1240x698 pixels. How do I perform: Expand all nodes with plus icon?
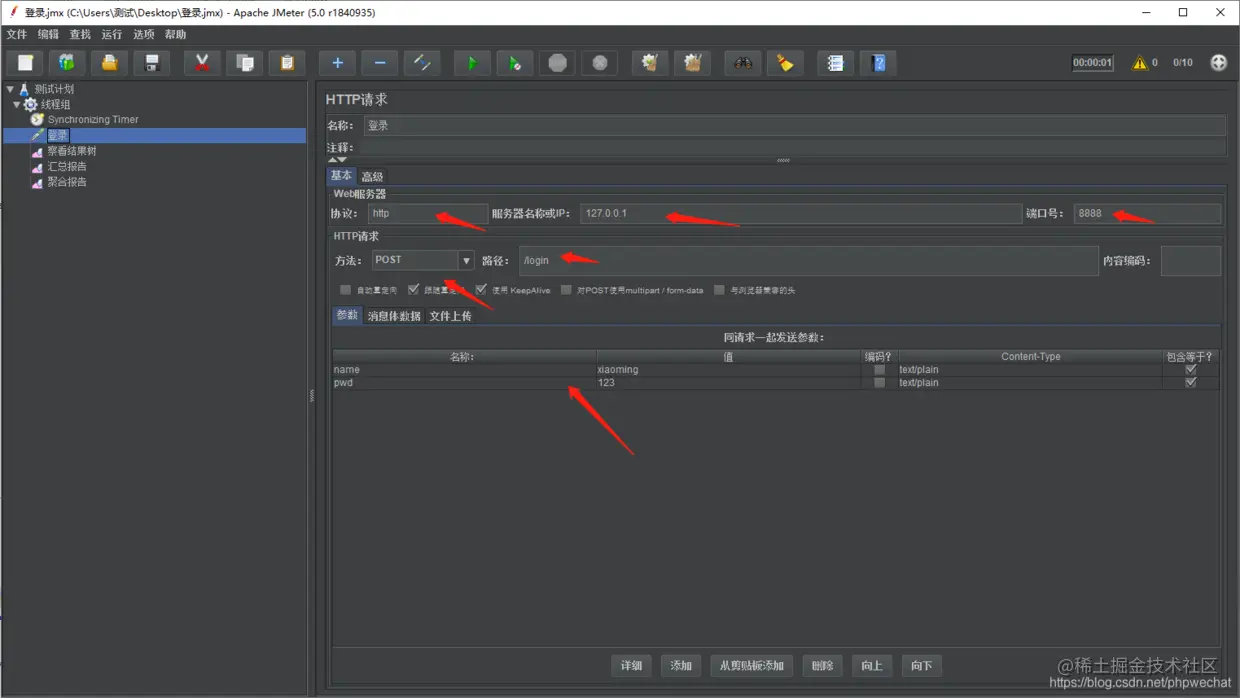click(x=338, y=63)
